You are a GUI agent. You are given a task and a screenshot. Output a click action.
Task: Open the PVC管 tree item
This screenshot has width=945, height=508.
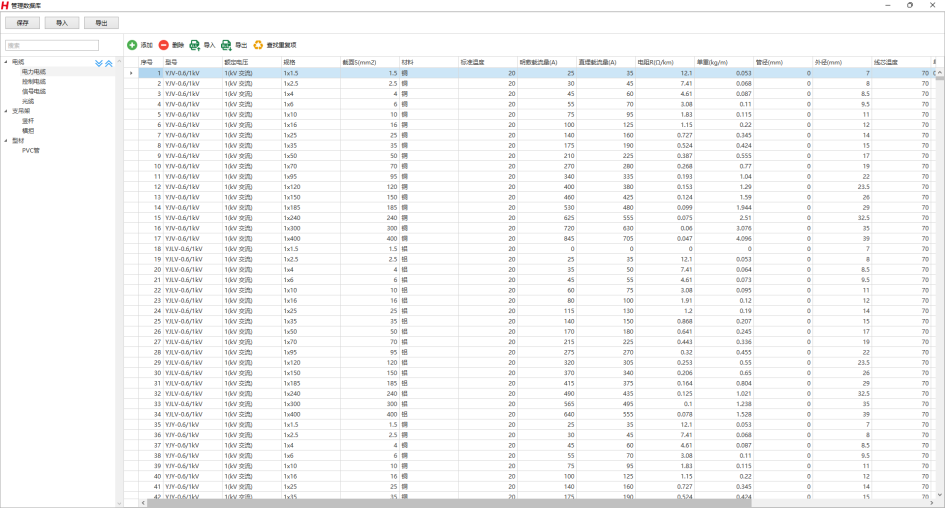tap(31, 151)
